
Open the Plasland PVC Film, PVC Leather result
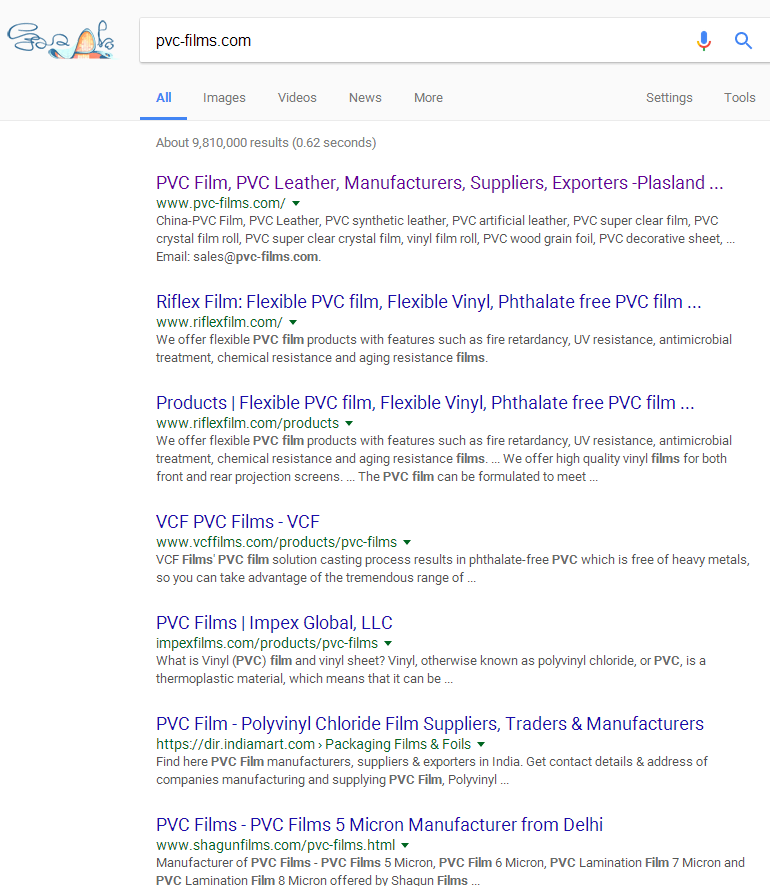(440, 183)
